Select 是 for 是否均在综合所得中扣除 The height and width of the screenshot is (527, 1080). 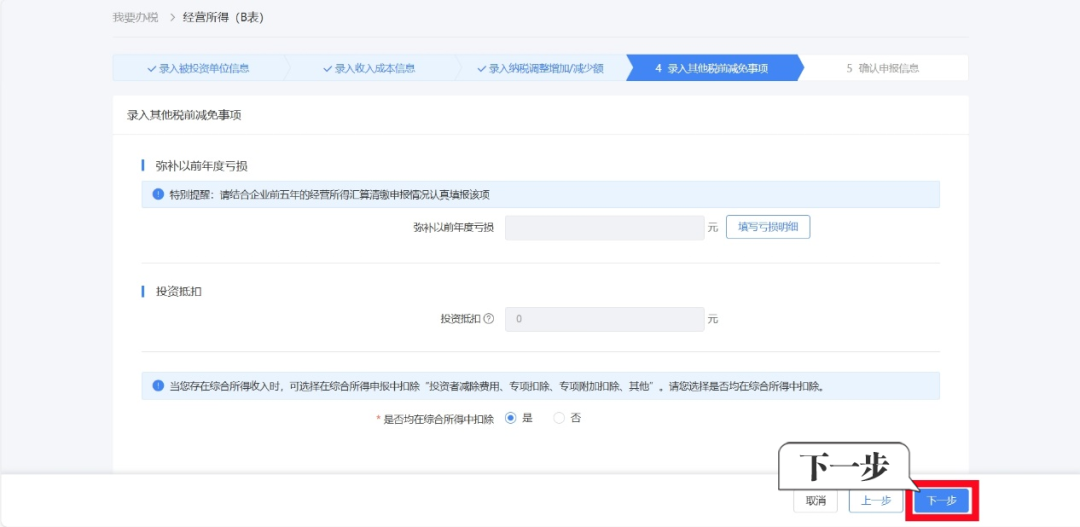point(511,418)
